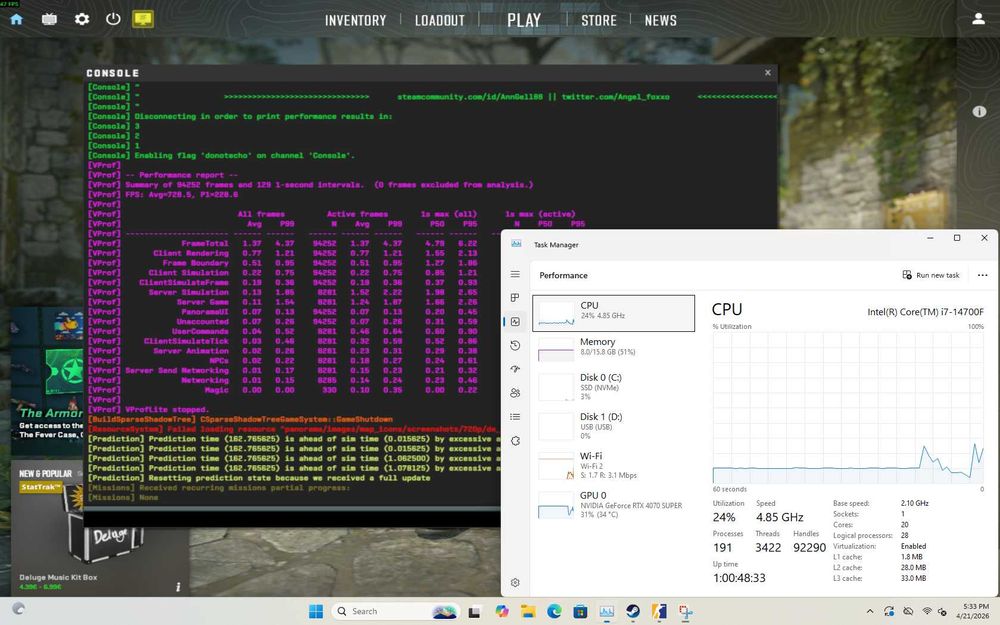The width and height of the screenshot is (1000, 625).
Task: Open Microsoft Store from taskbar
Action: [x=580, y=612]
